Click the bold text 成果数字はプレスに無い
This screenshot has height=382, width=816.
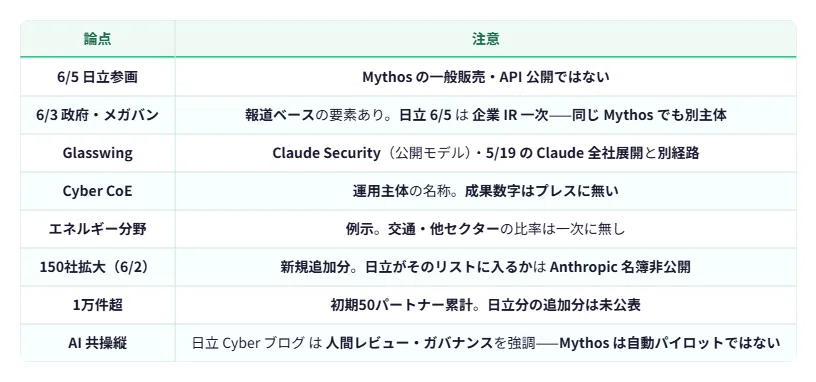click(x=539, y=191)
